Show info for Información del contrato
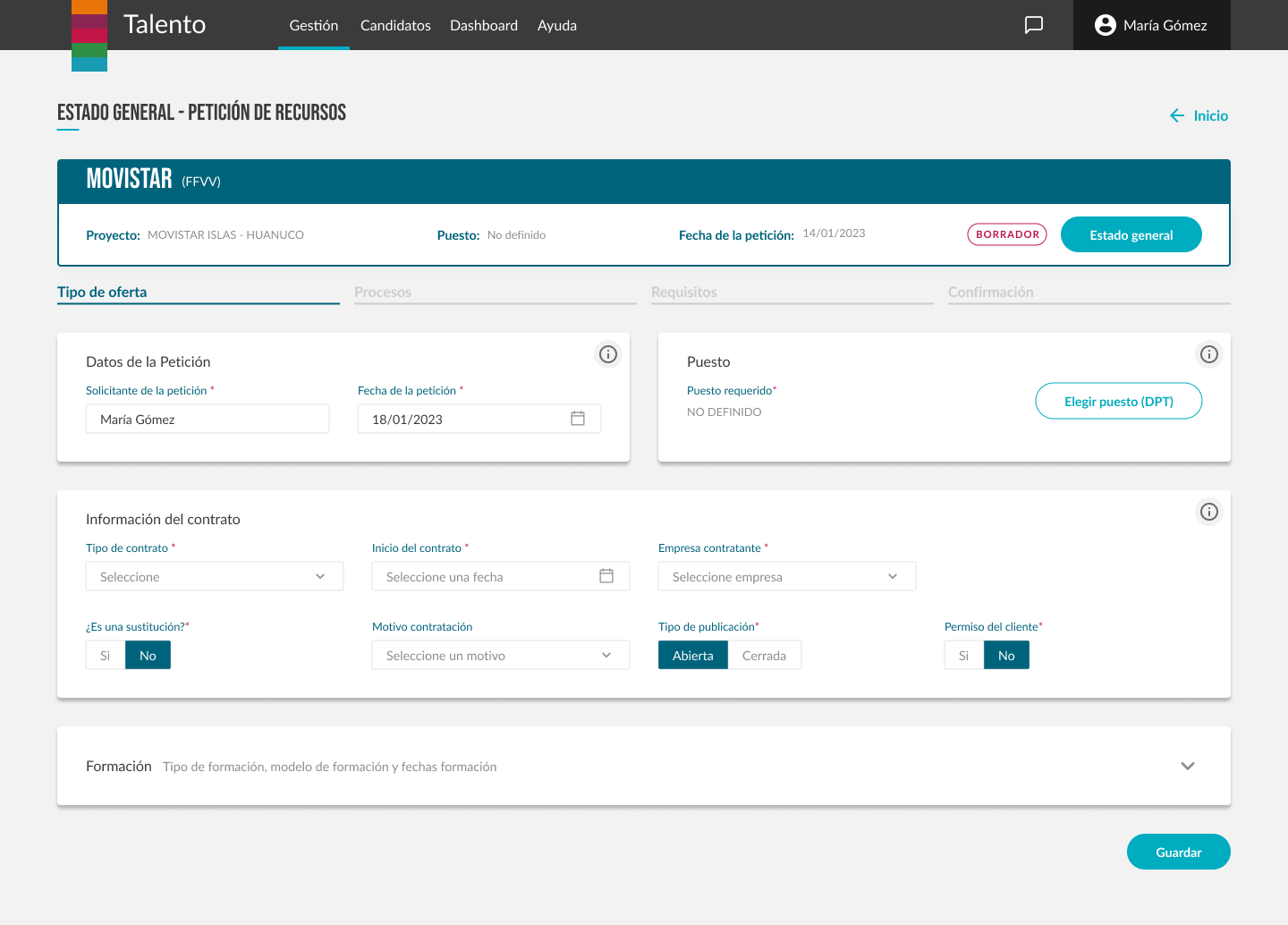1288x925 pixels. [x=1209, y=512]
